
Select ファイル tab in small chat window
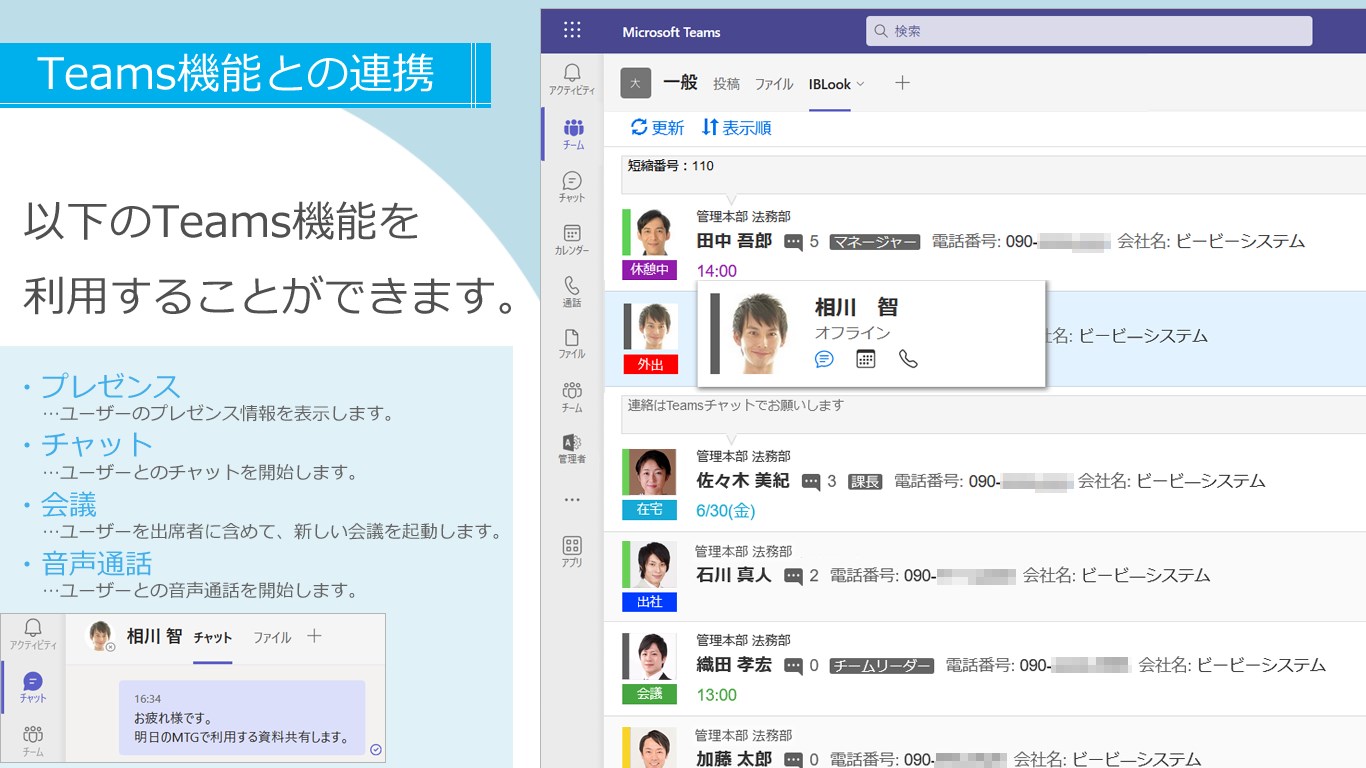pos(272,637)
